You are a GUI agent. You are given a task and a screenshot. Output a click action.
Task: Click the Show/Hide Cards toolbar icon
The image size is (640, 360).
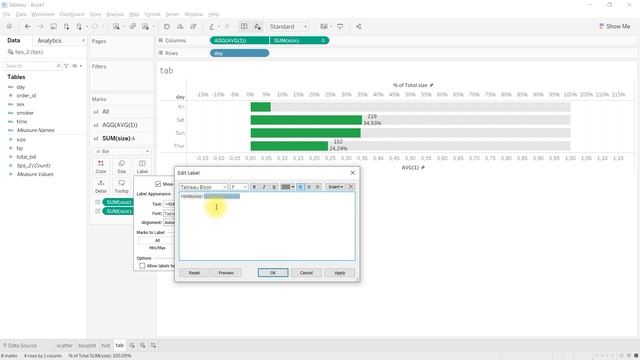click(x=324, y=27)
